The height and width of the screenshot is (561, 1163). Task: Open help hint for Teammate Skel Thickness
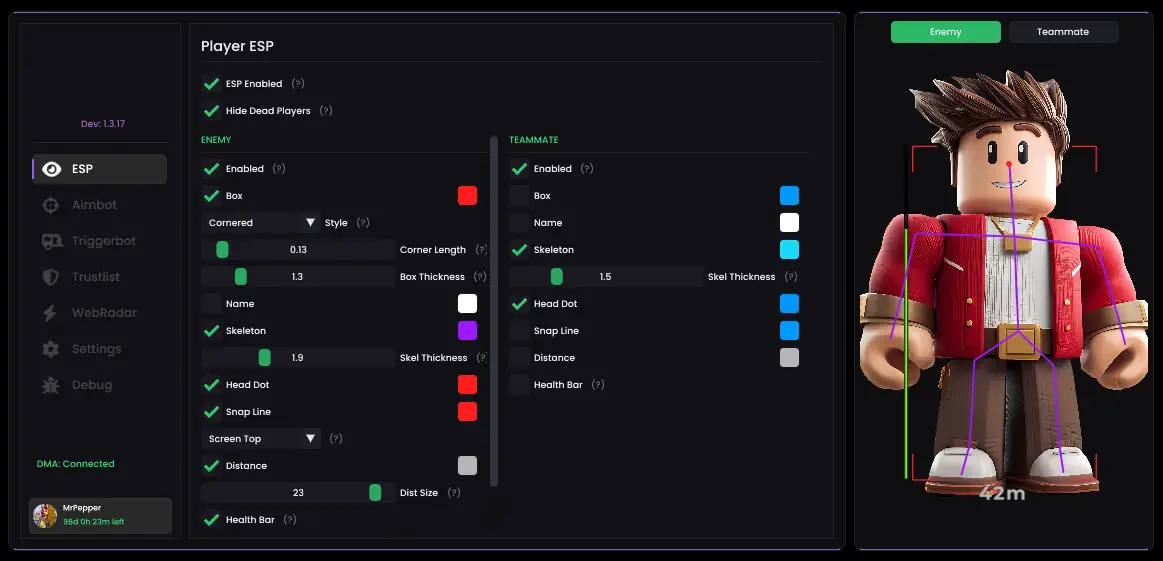coord(791,277)
